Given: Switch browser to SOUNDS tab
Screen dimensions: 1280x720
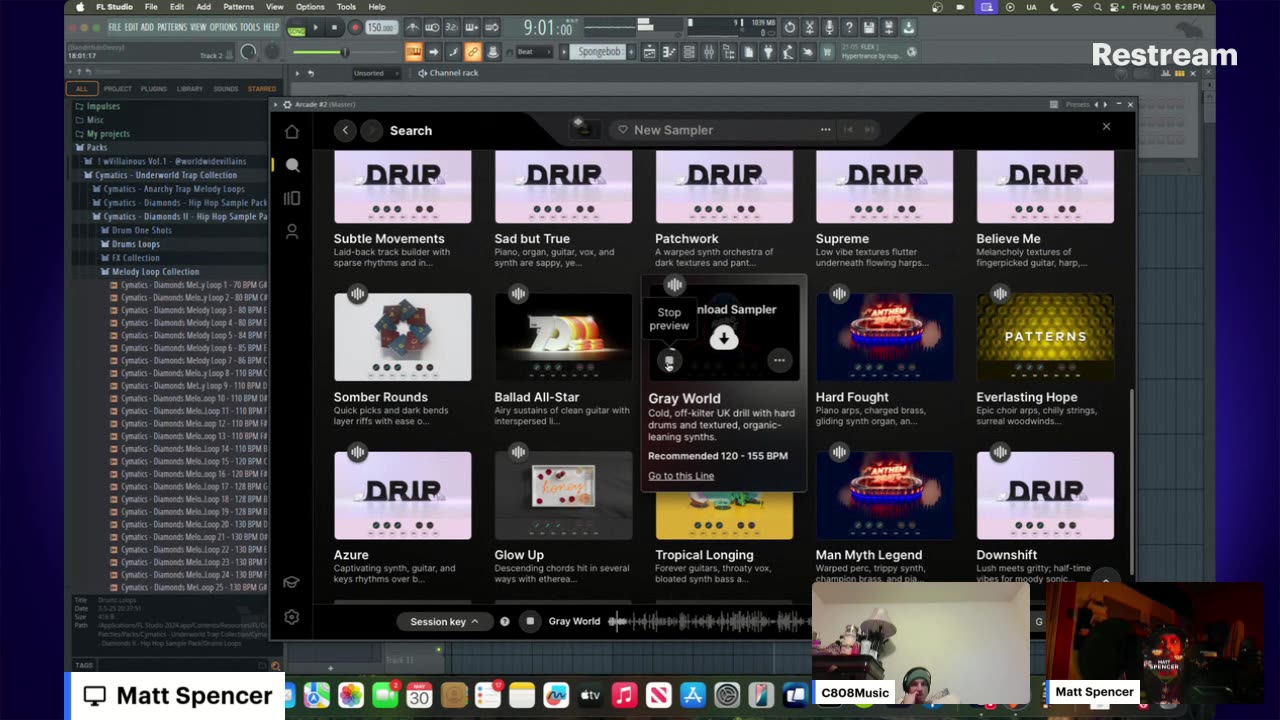Looking at the screenshot, I should [226, 89].
